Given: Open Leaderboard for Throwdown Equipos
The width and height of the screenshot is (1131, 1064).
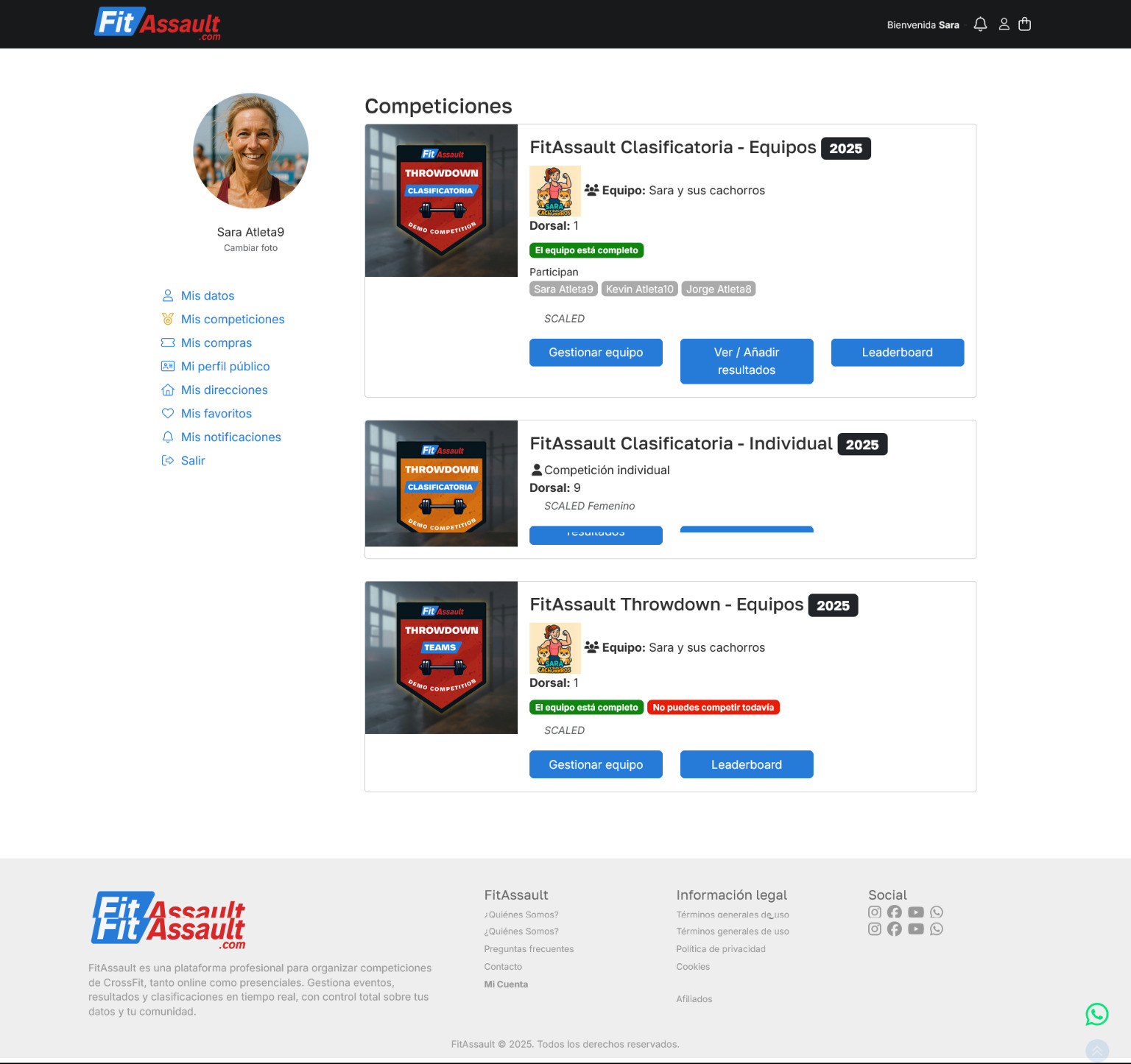Looking at the screenshot, I should 747,764.
